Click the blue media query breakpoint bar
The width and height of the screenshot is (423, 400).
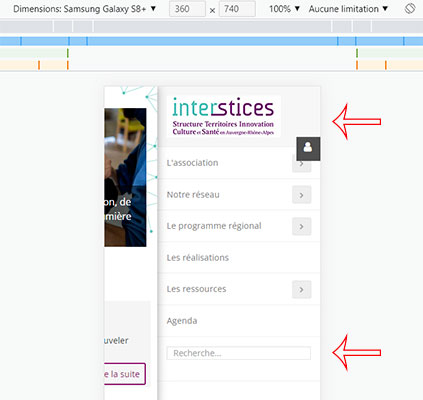pyautogui.click(x=211, y=41)
